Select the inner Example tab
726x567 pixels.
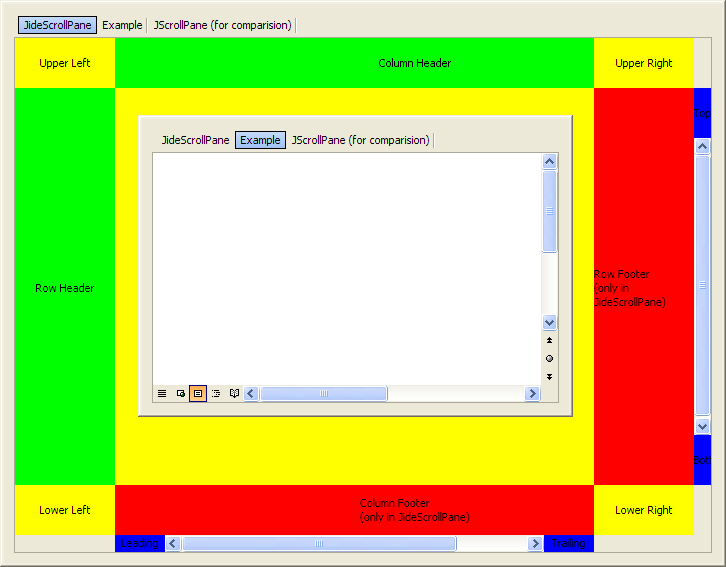260,140
